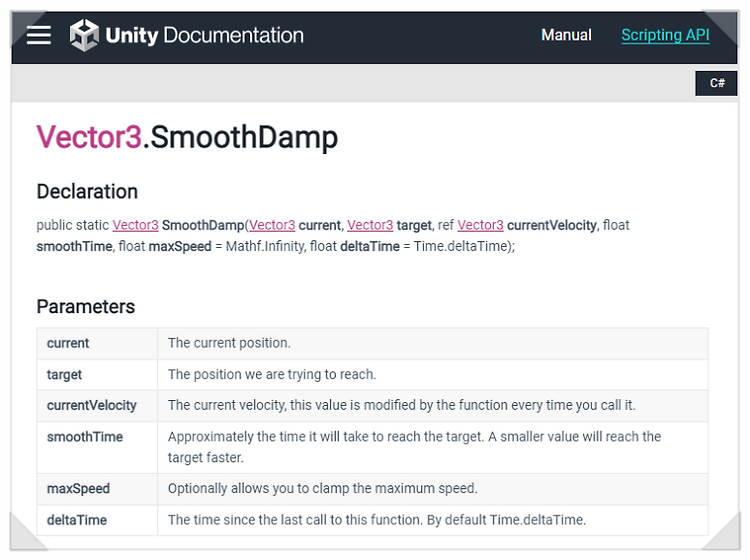Select the 'smoothTime' parameter name cell
Image resolution: width=750 pixels, height=560 pixels.
coord(97,448)
